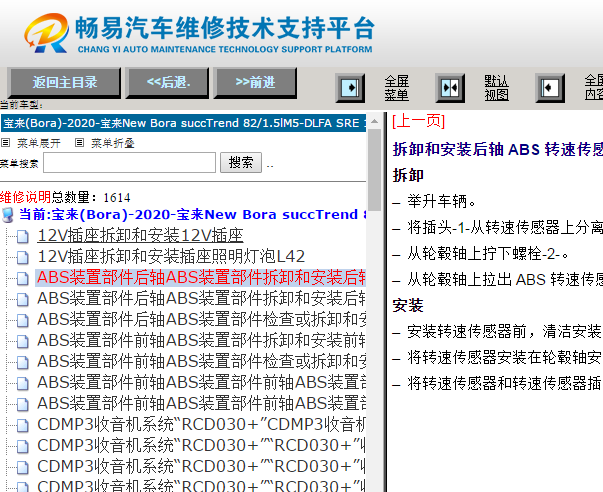The height and width of the screenshot is (492, 603).
Task: Click the full-screen menu arrow icon
Action: click(x=350, y=88)
